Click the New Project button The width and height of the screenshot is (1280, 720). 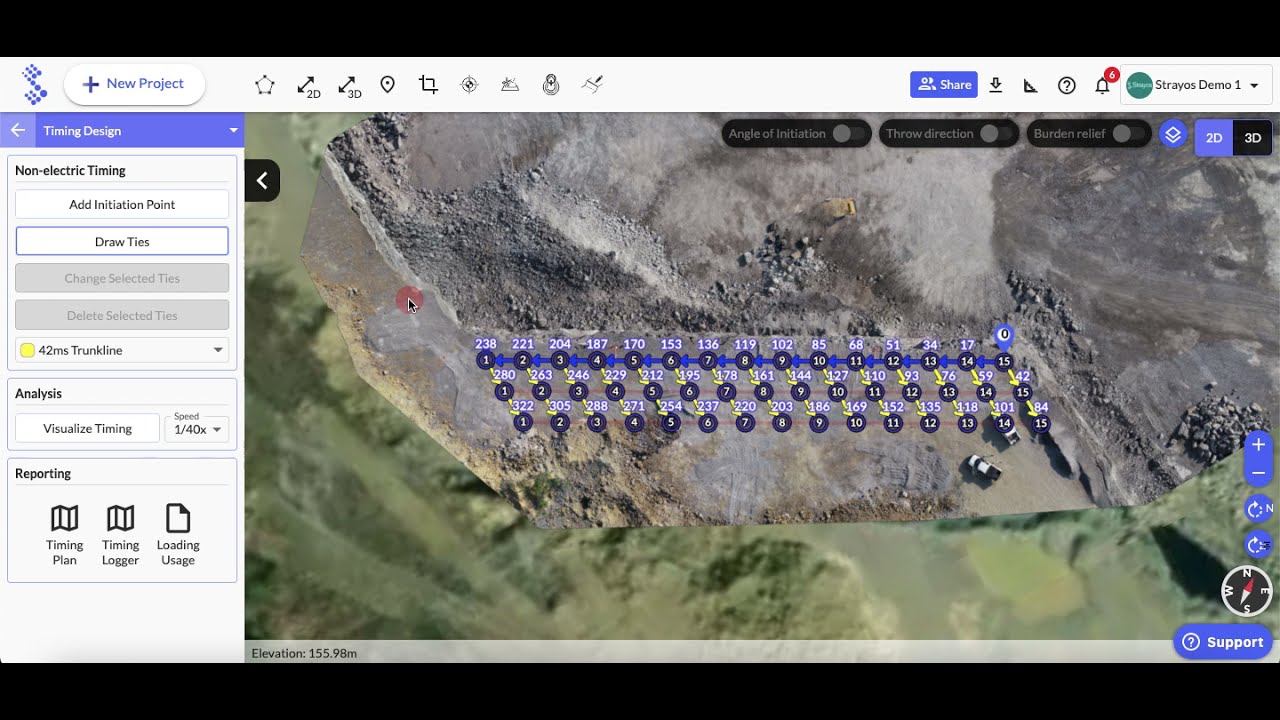tap(134, 84)
